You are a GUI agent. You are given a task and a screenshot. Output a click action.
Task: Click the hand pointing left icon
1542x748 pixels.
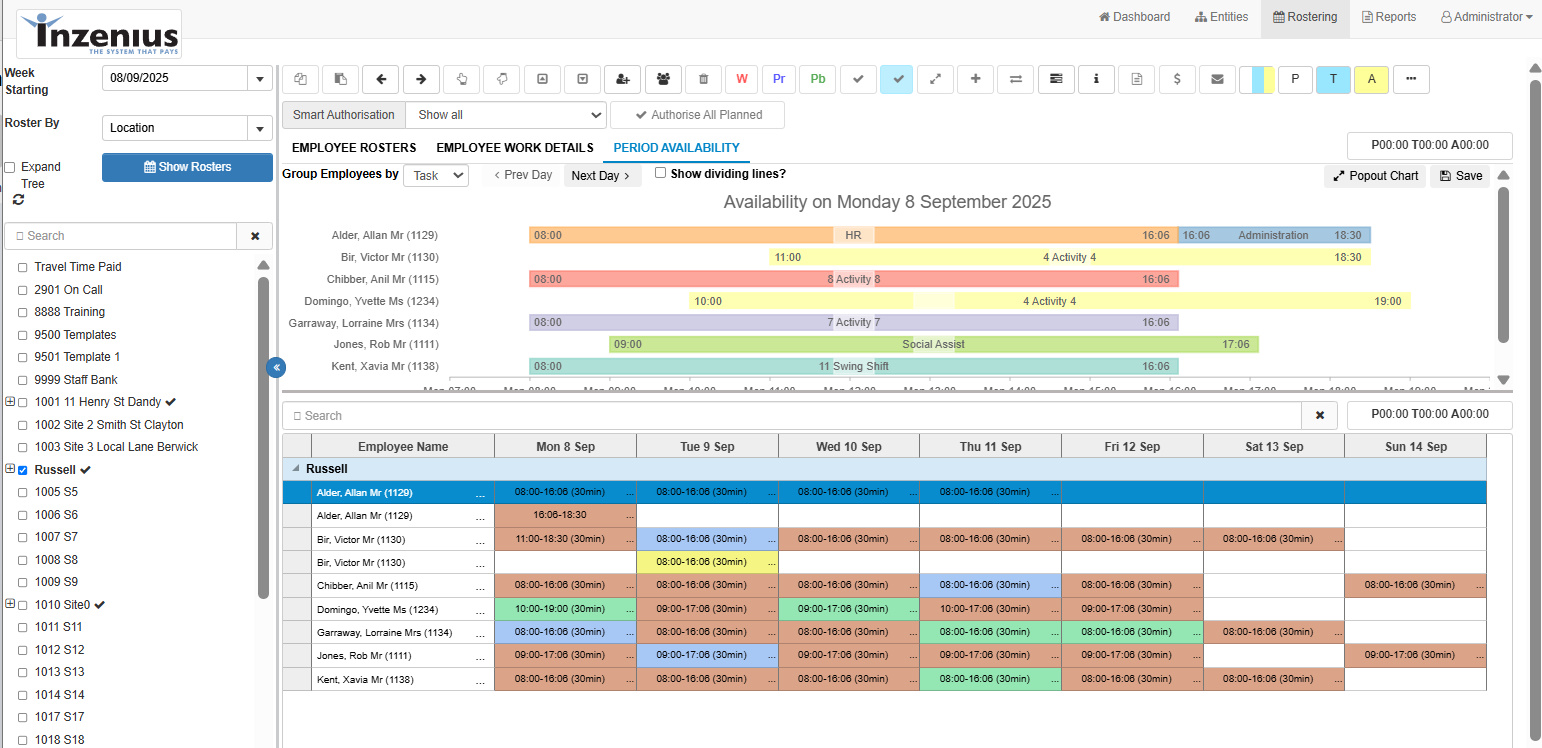click(x=502, y=79)
